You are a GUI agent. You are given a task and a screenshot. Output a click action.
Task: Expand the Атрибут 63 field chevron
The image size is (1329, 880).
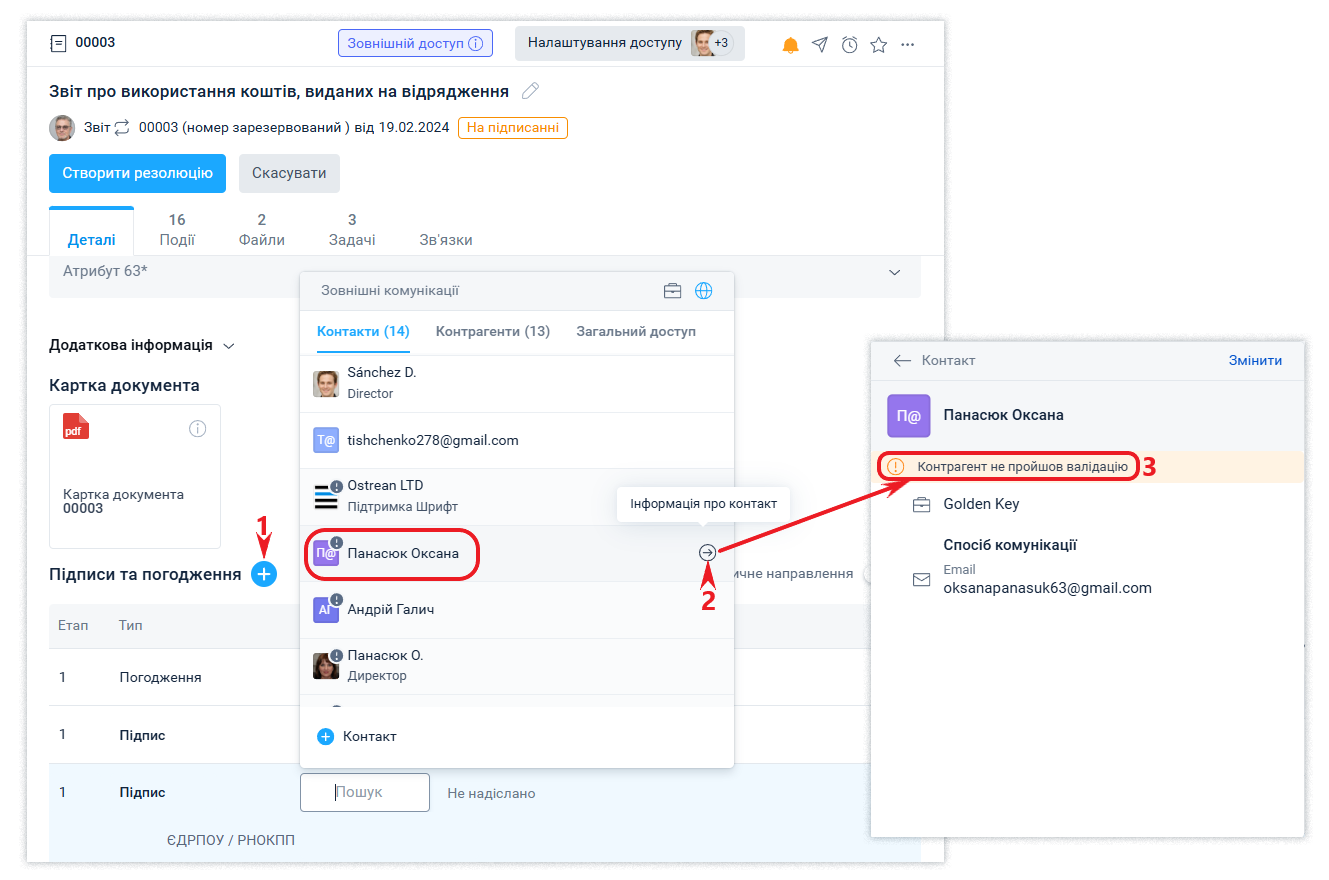(894, 272)
